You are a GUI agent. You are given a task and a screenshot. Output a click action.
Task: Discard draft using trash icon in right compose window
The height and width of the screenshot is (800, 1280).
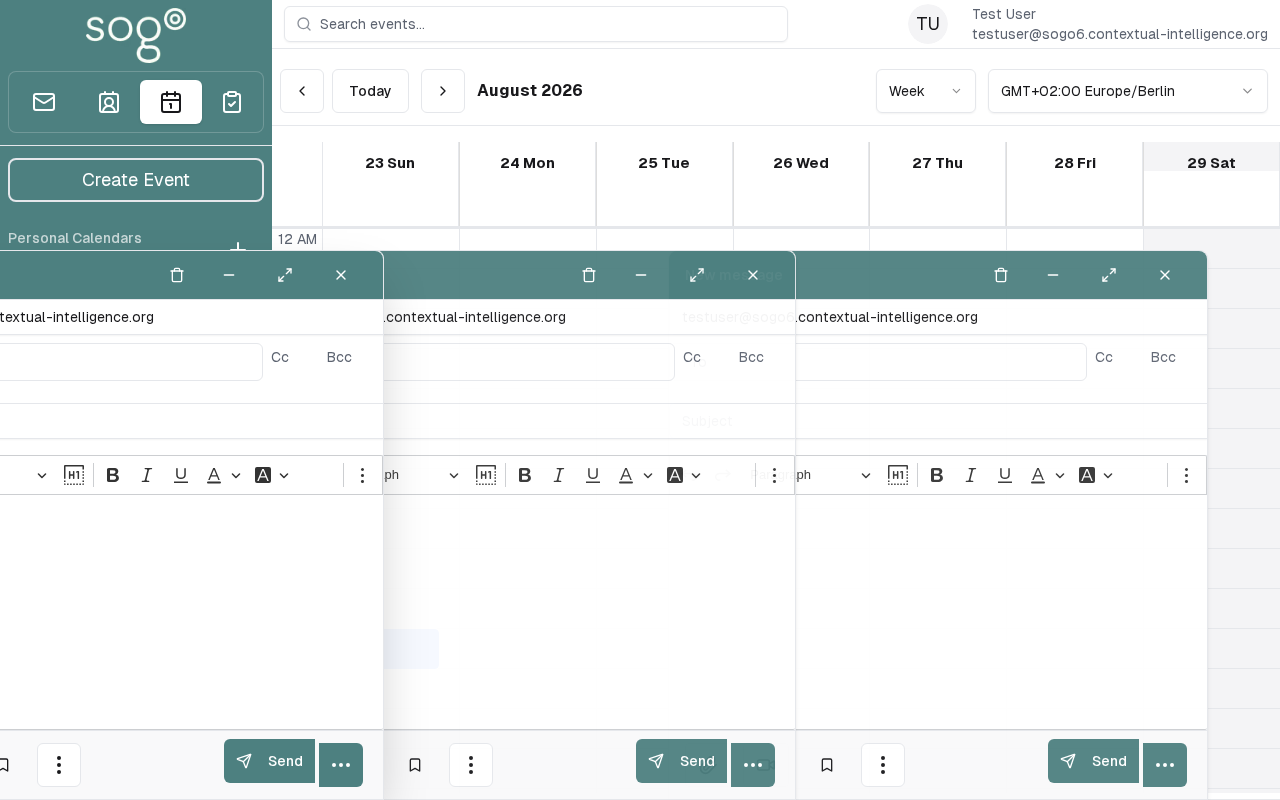[x=1001, y=275]
